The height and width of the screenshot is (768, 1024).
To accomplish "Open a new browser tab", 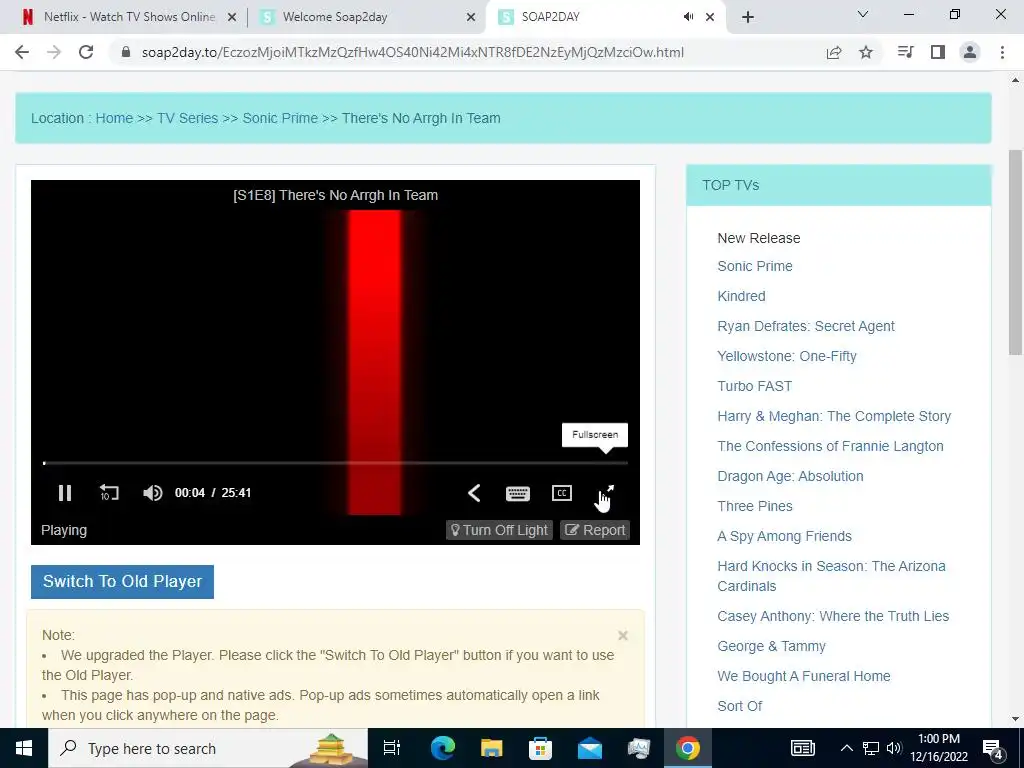I will point(748,17).
